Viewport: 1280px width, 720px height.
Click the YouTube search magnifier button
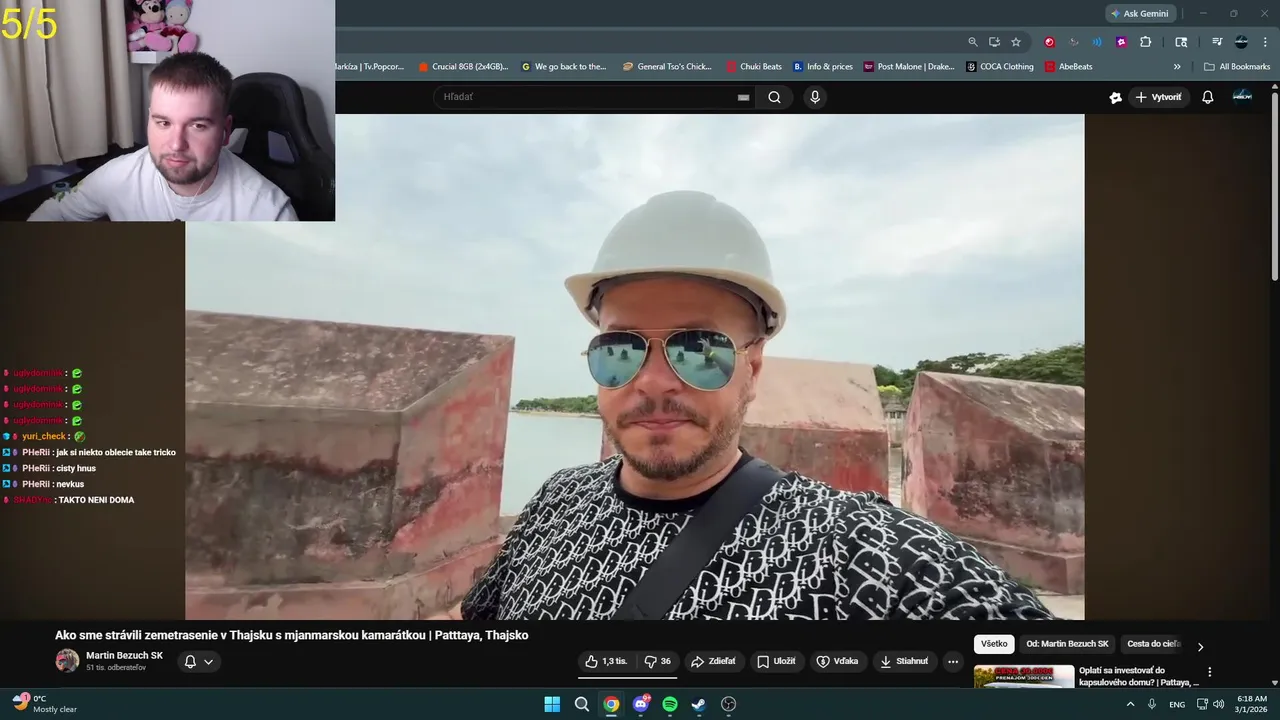tap(774, 97)
